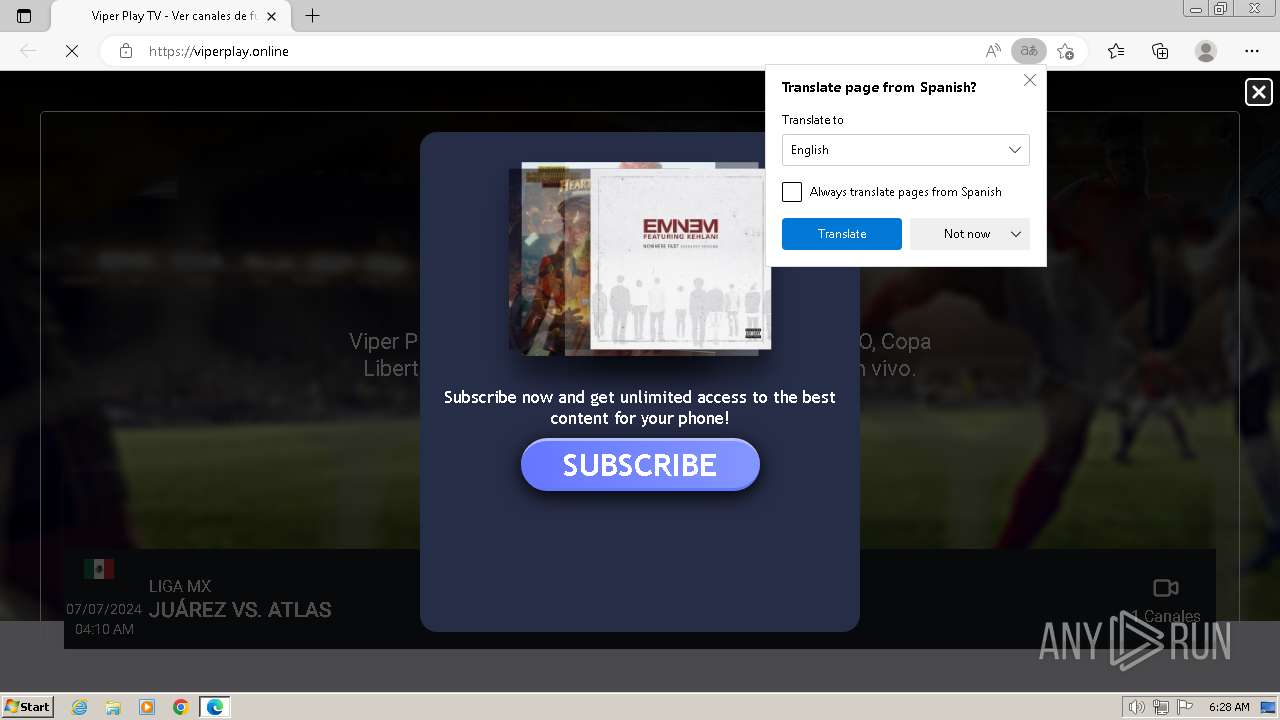Click the network tray icon
The image size is (1280, 720).
point(1161,707)
